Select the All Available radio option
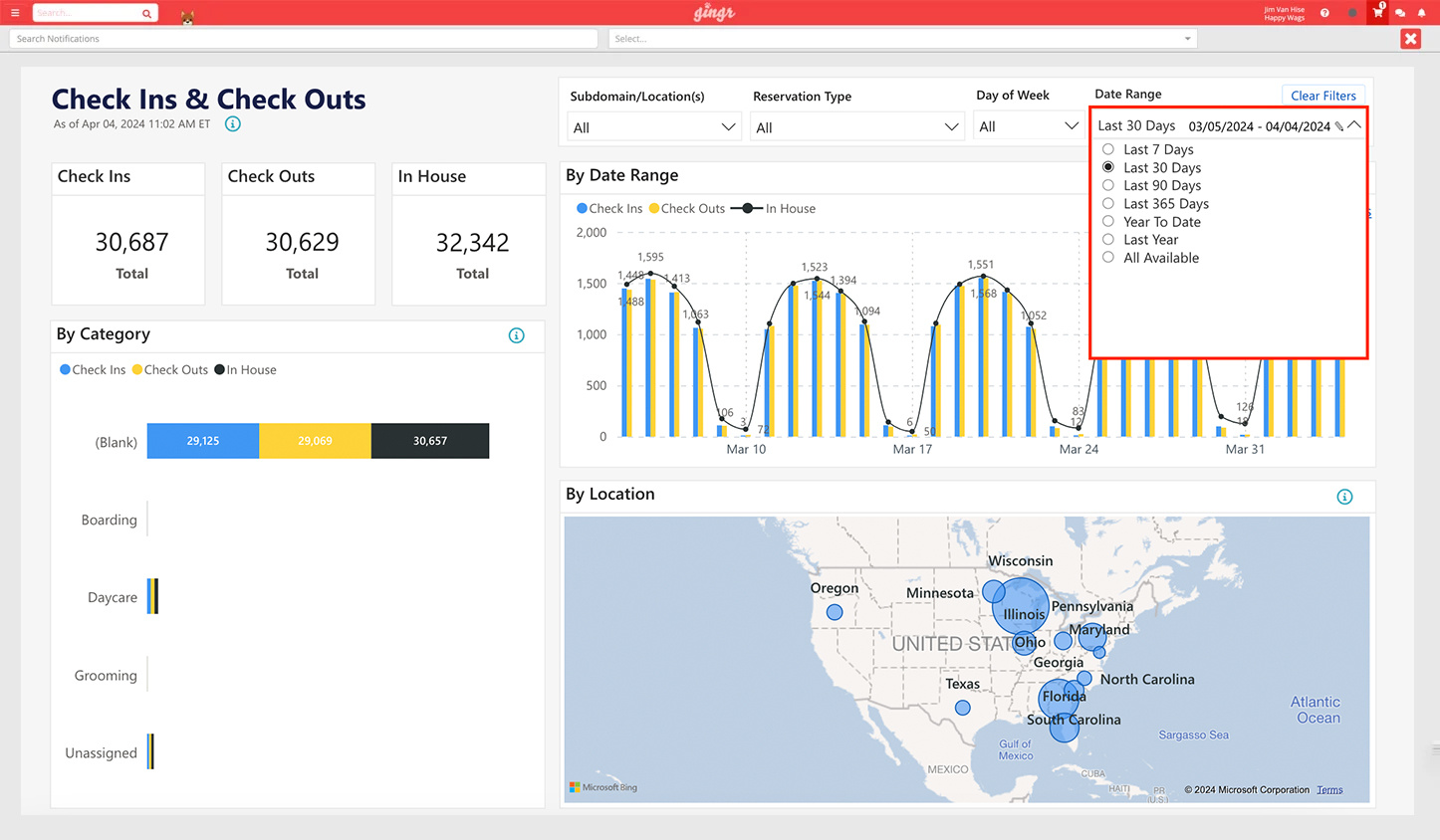Image resolution: width=1440 pixels, height=840 pixels. (x=1108, y=258)
